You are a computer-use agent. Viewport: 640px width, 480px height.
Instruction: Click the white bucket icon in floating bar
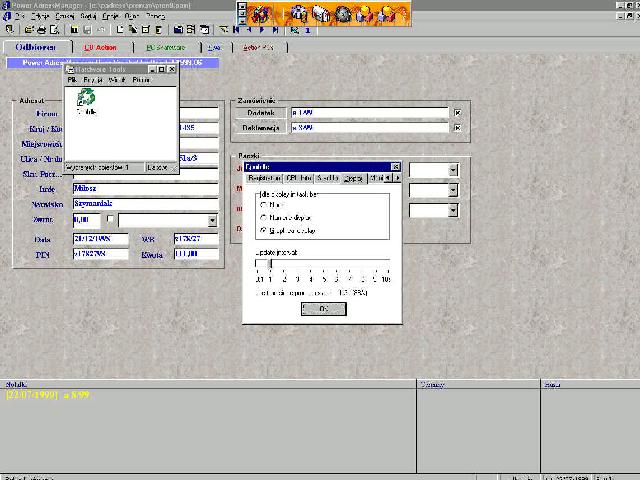coord(321,14)
